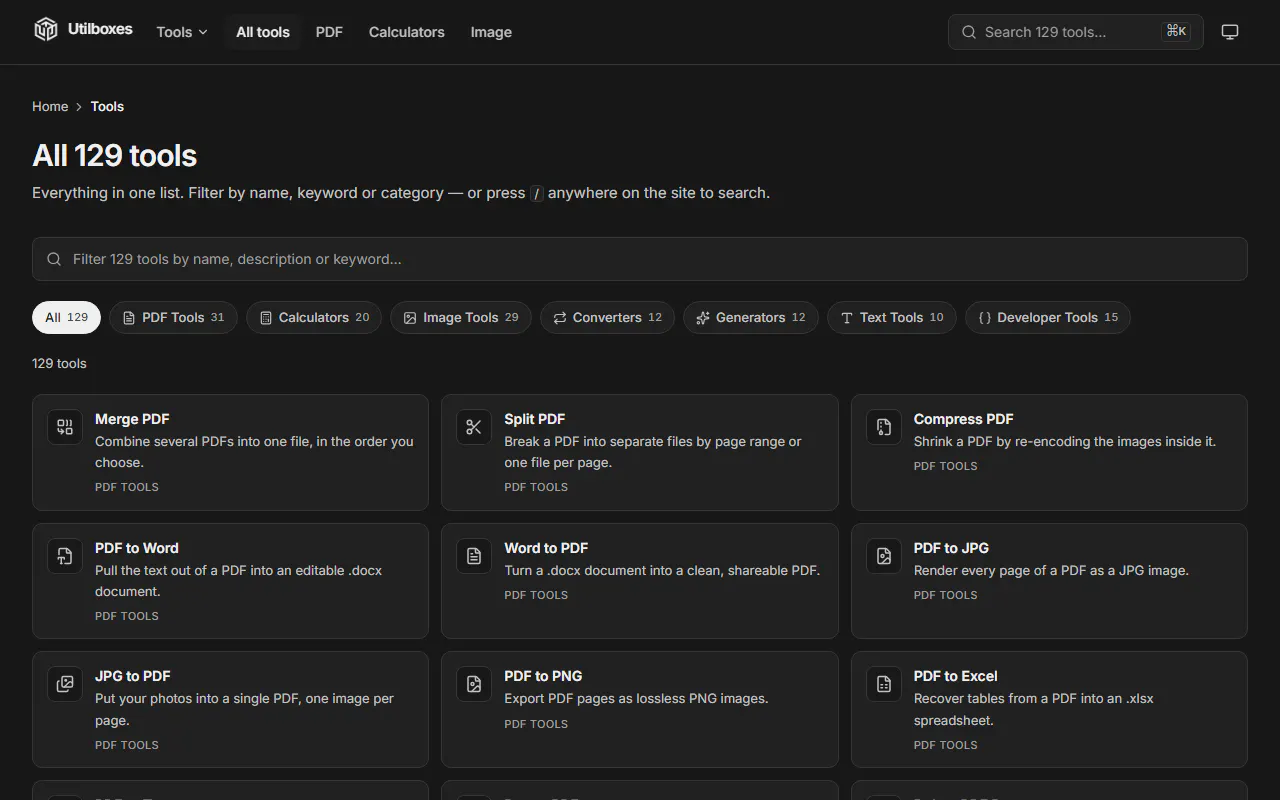Click the Split PDF scissors icon
Screen dimensions: 1280x800
coord(474,428)
